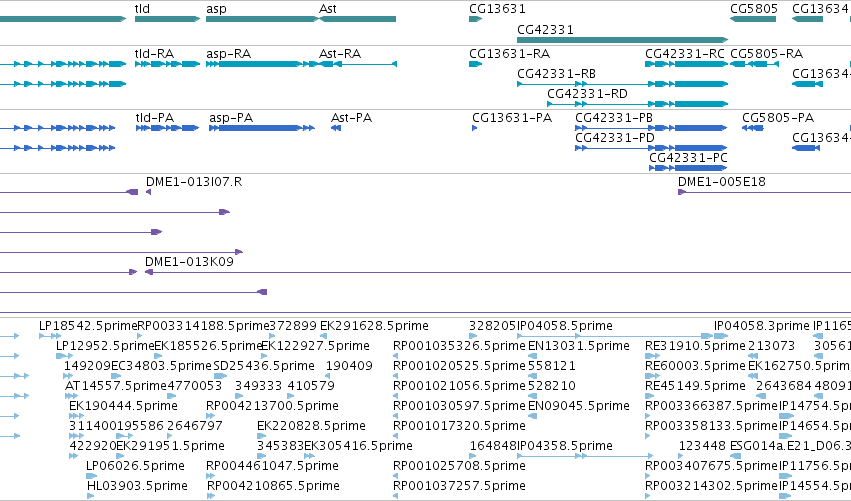This screenshot has height=501, width=851.
Task: Click the Ast-RA transcript label
Action: coord(340,54)
